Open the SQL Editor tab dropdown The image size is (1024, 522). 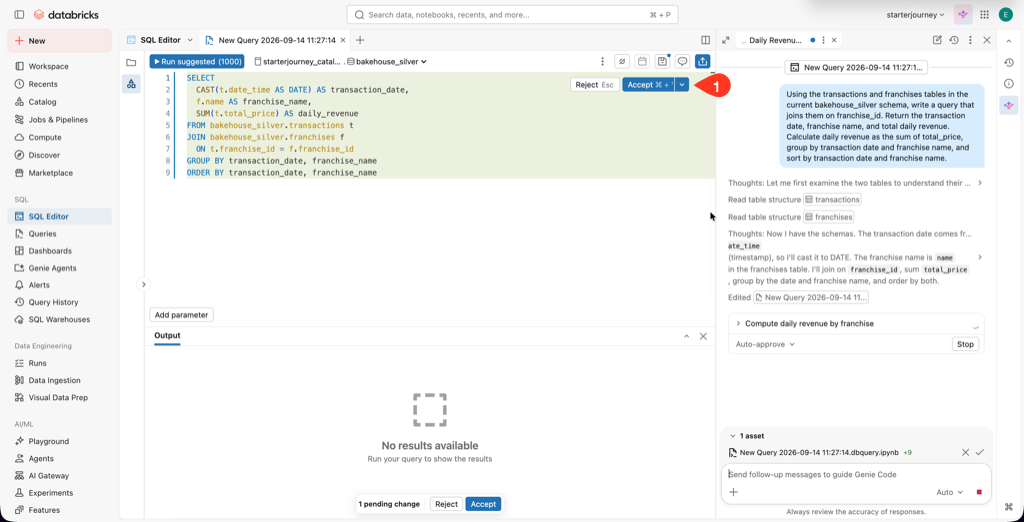click(x=190, y=41)
